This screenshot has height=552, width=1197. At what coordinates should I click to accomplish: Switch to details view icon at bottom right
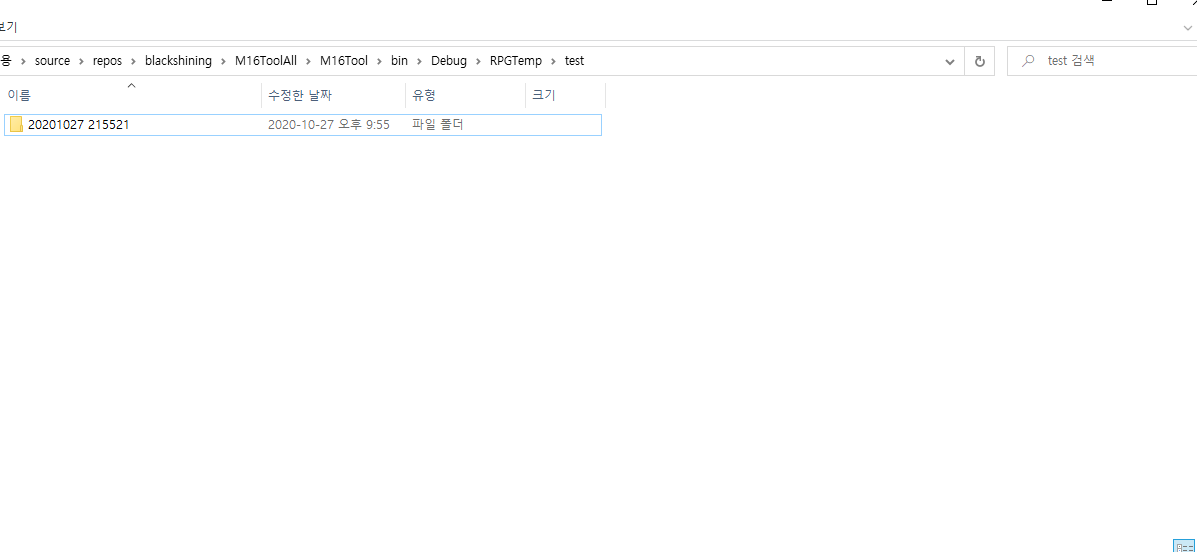pyautogui.click(x=1182, y=545)
